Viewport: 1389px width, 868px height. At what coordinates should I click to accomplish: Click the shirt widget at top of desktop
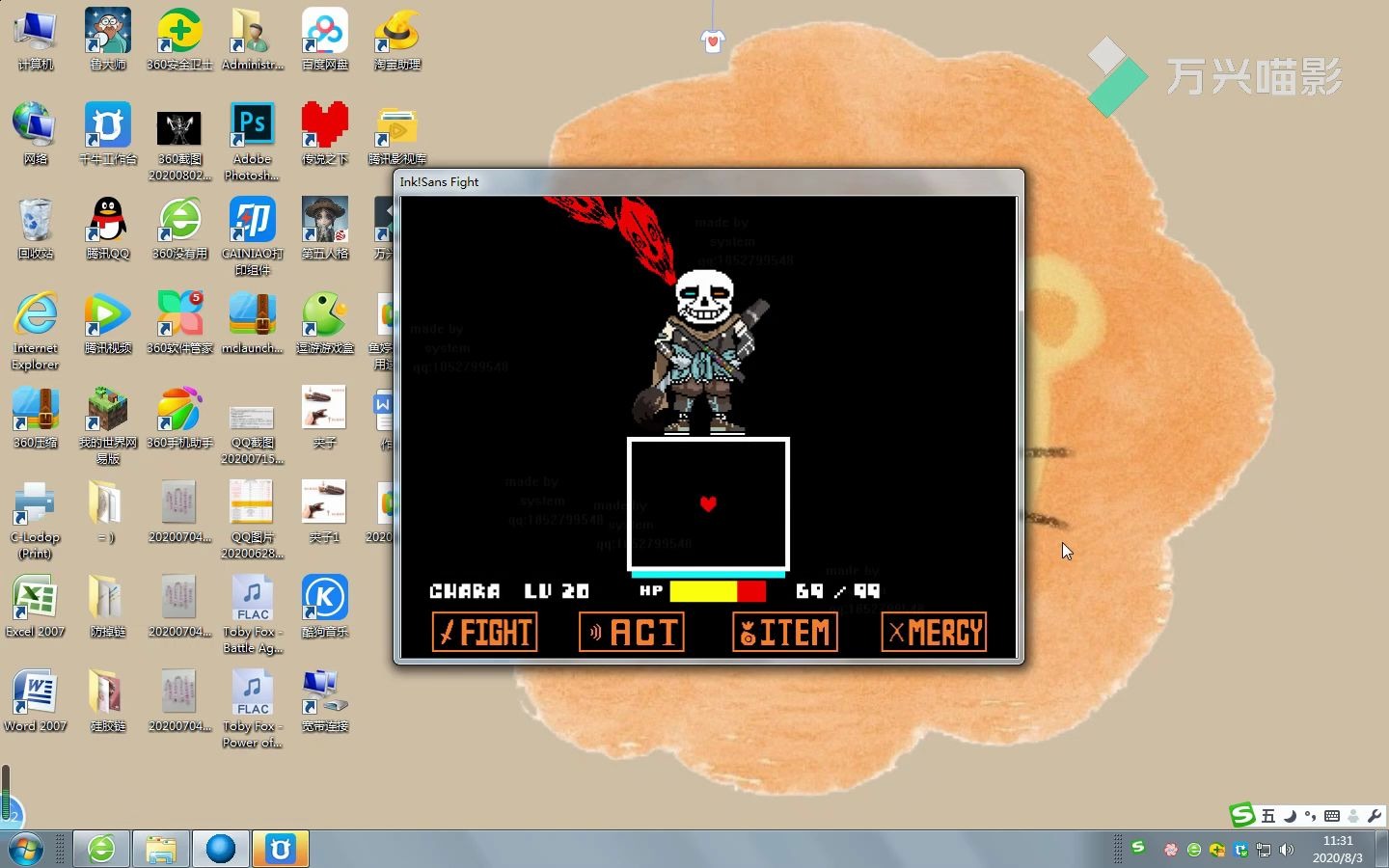pos(713,41)
